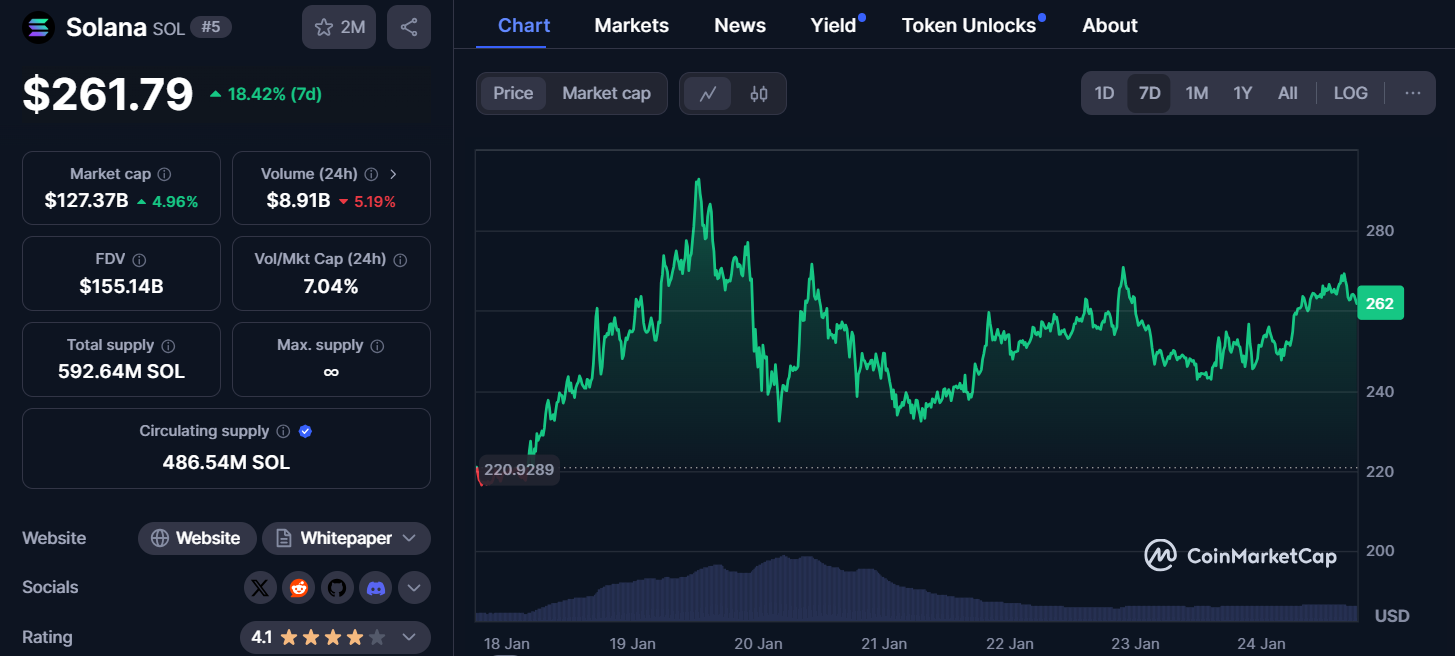The width and height of the screenshot is (1455, 656).
Task: Click the 21 Jan date axis label
Action: 884,644
